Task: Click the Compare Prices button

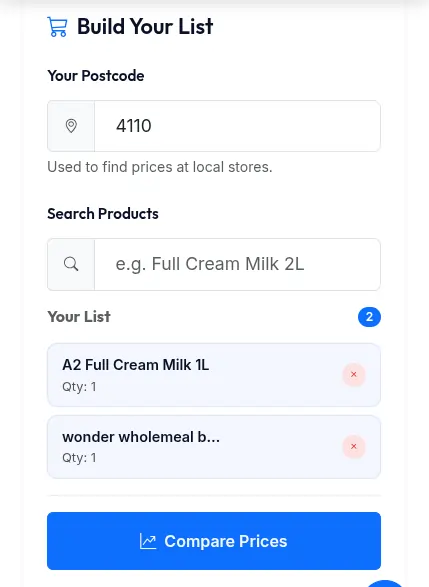Action: tap(214, 541)
